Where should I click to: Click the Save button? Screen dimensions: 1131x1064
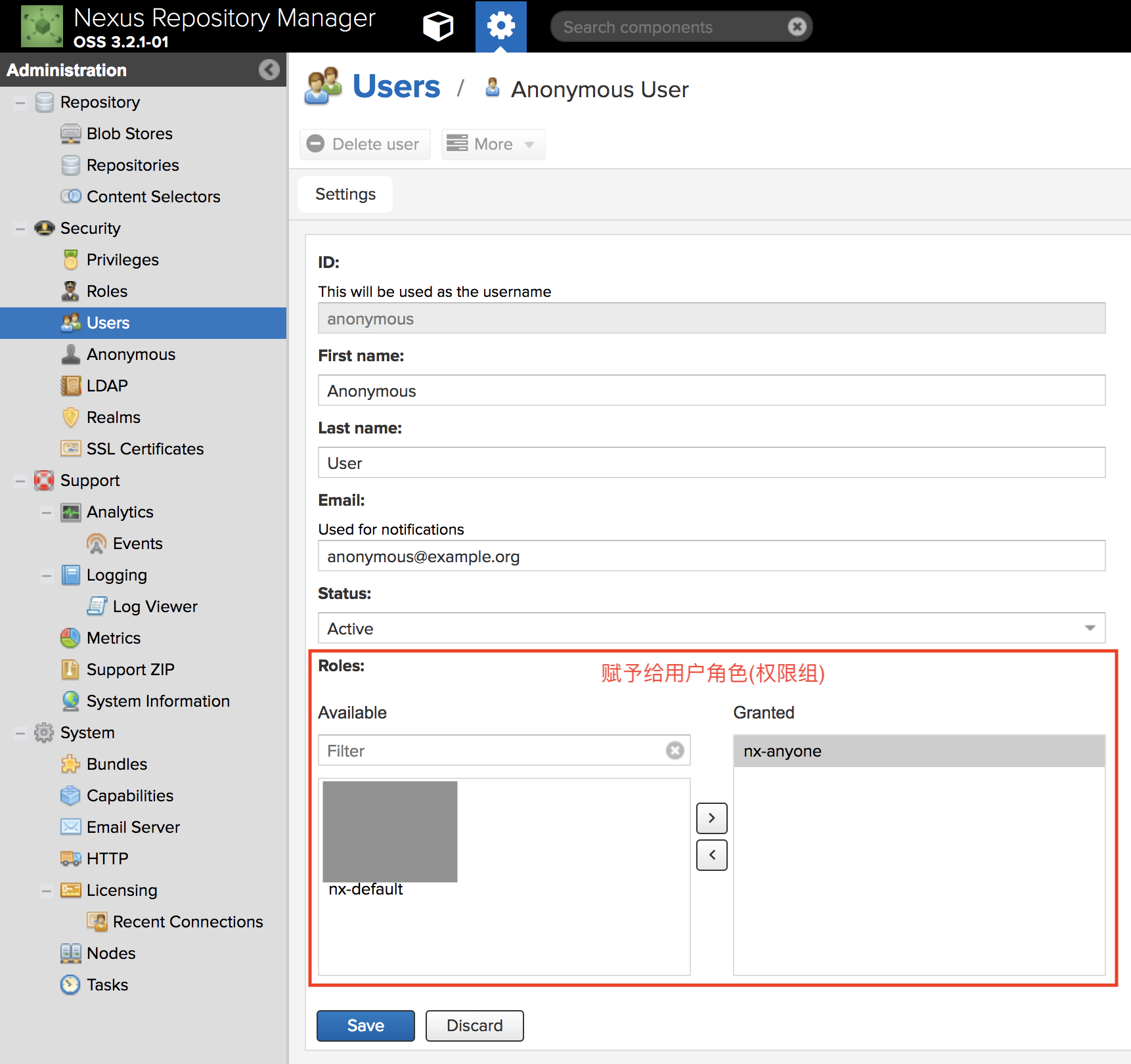coord(366,1026)
